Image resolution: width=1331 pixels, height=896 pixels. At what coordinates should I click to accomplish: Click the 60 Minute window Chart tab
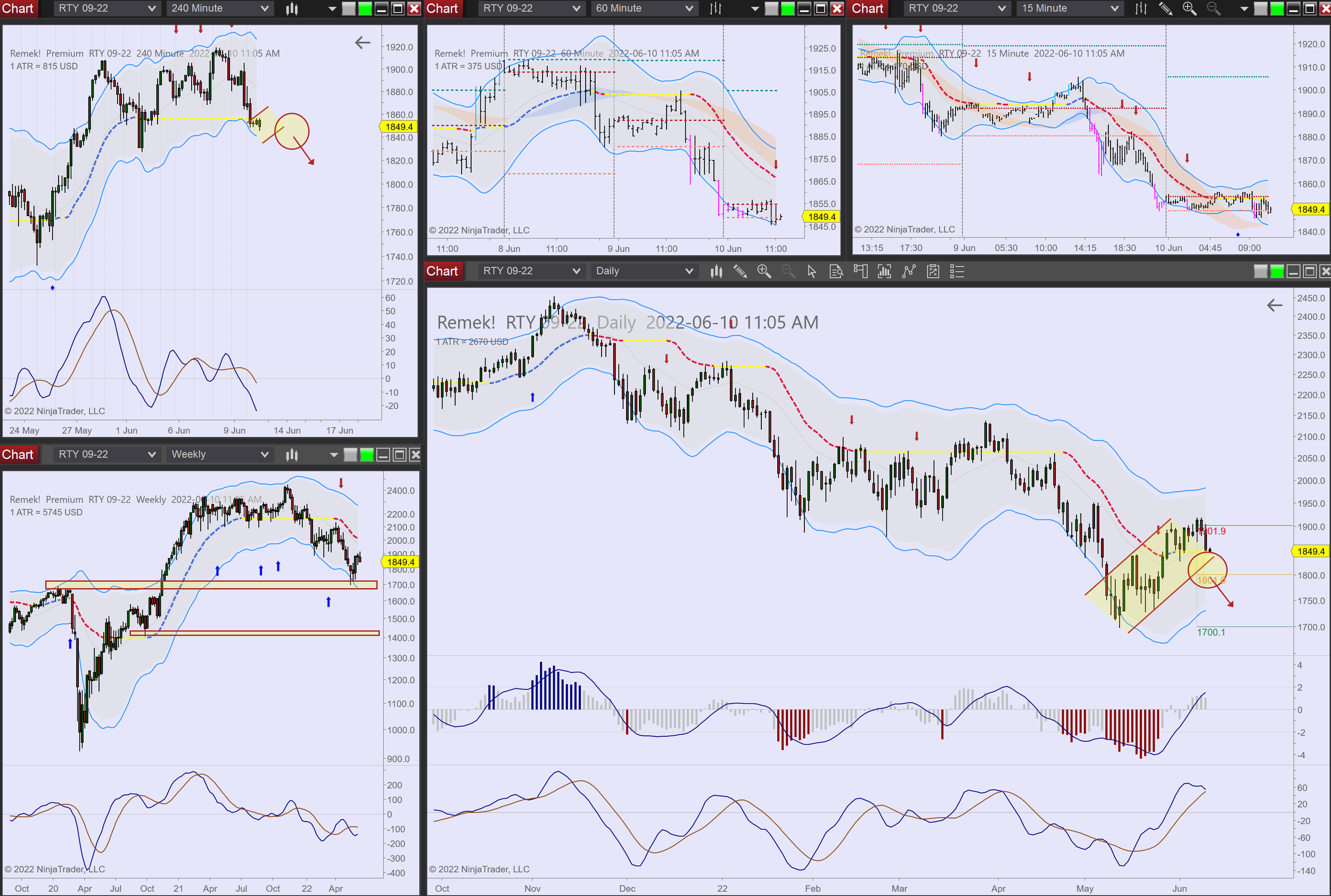point(442,9)
